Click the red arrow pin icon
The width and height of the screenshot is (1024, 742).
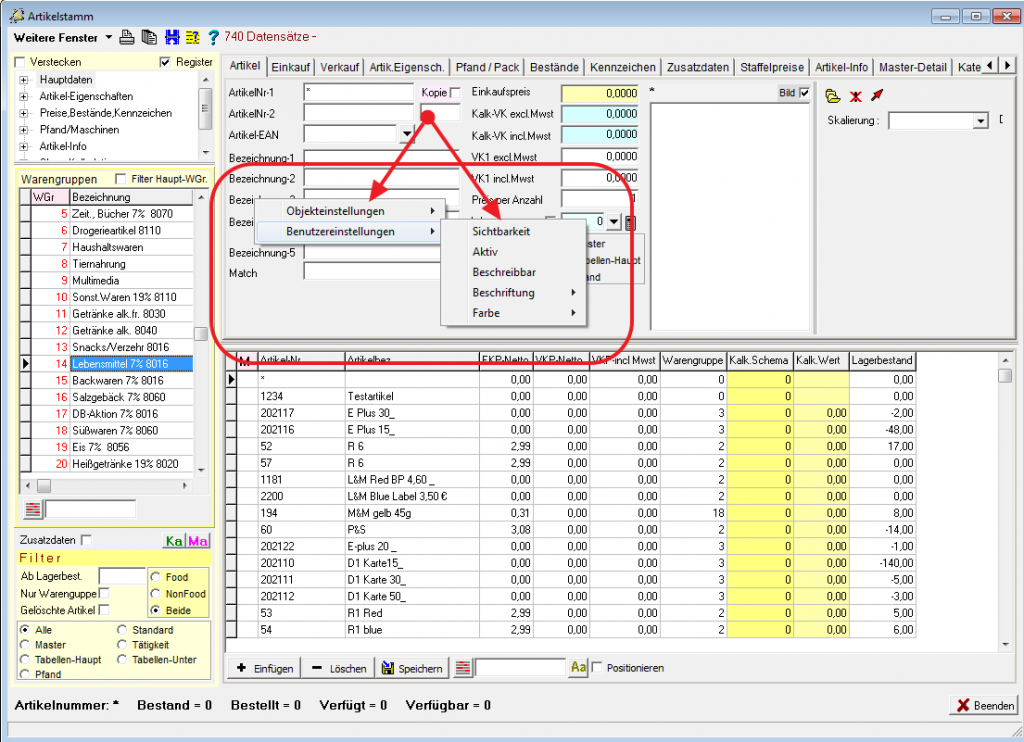877,96
